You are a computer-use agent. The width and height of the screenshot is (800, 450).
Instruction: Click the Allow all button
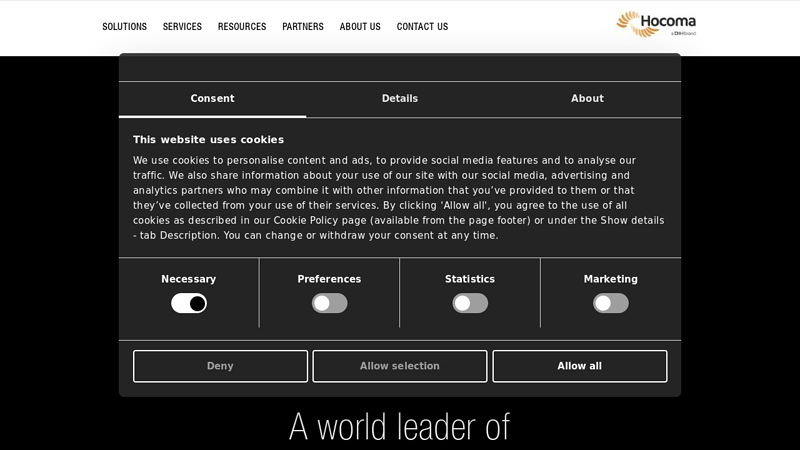tap(580, 366)
